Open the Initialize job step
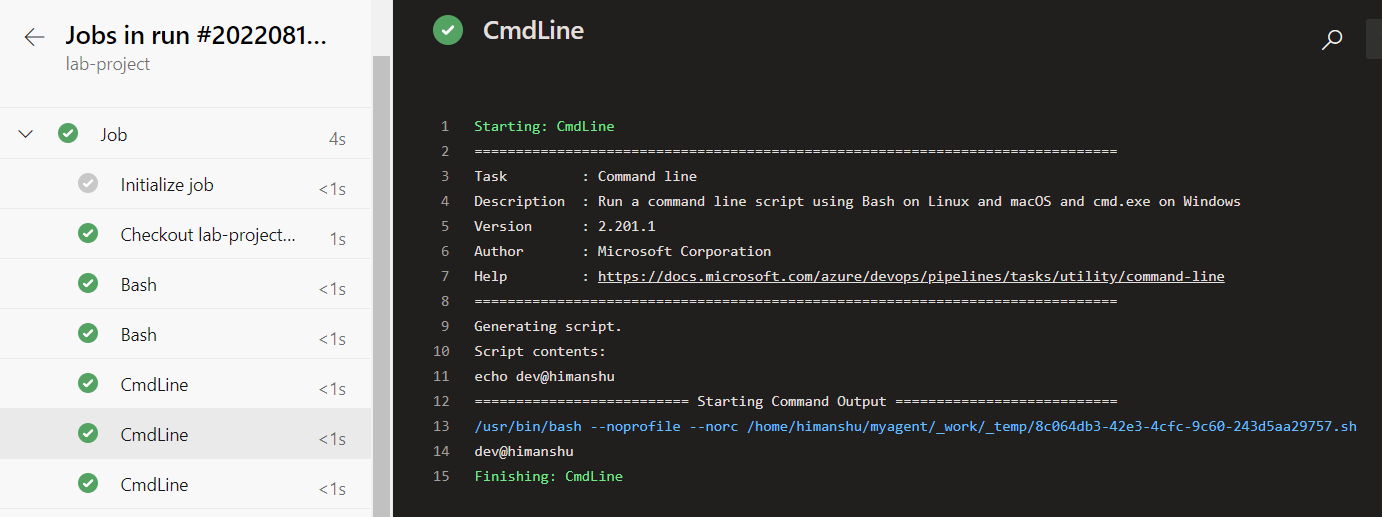Viewport: 1382px width, 517px height. tap(185, 183)
